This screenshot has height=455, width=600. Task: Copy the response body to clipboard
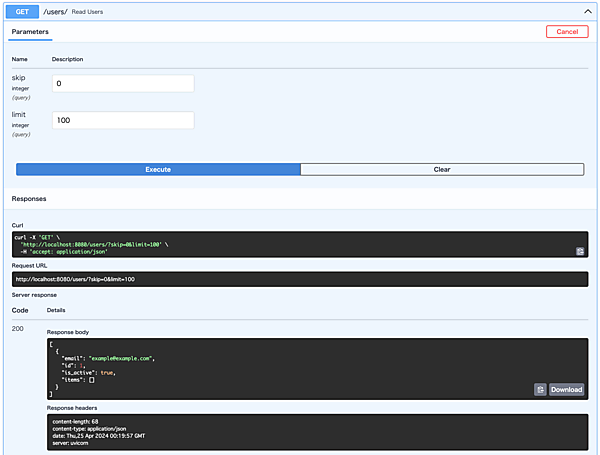point(540,389)
